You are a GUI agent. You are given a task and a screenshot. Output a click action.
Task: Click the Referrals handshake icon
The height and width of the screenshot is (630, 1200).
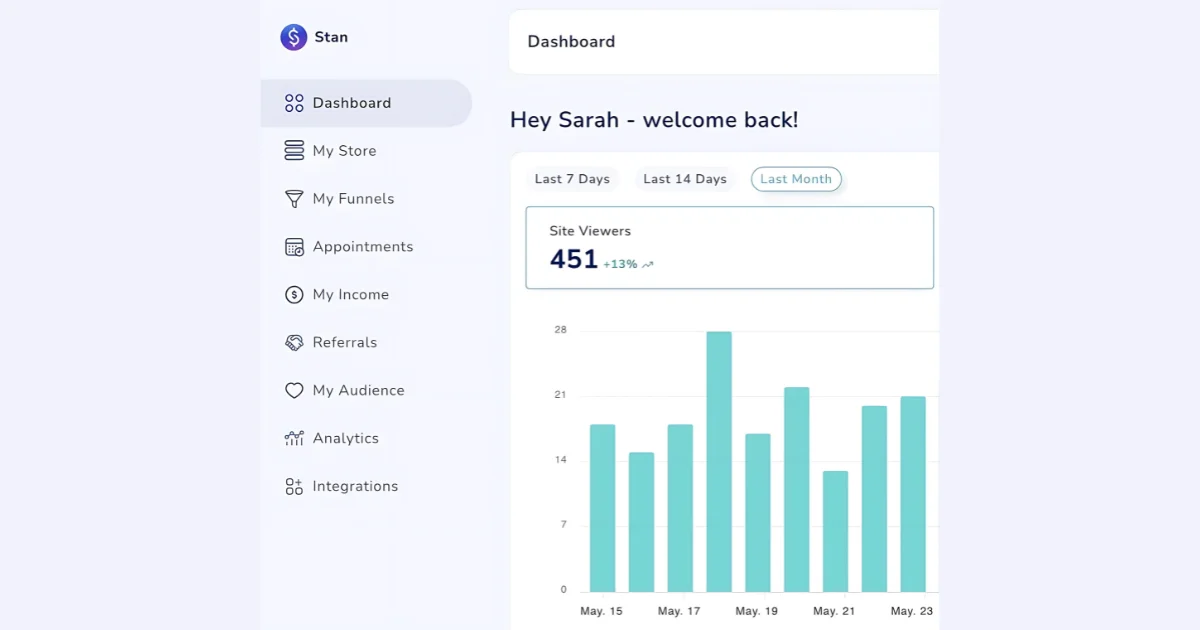pyautogui.click(x=294, y=343)
